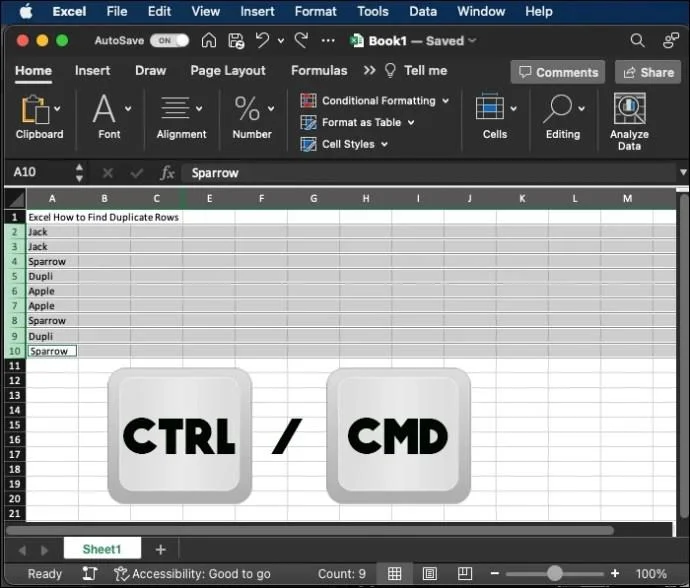Click the Comments button
Viewport: 690px width, 588px height.
pyautogui.click(x=557, y=72)
